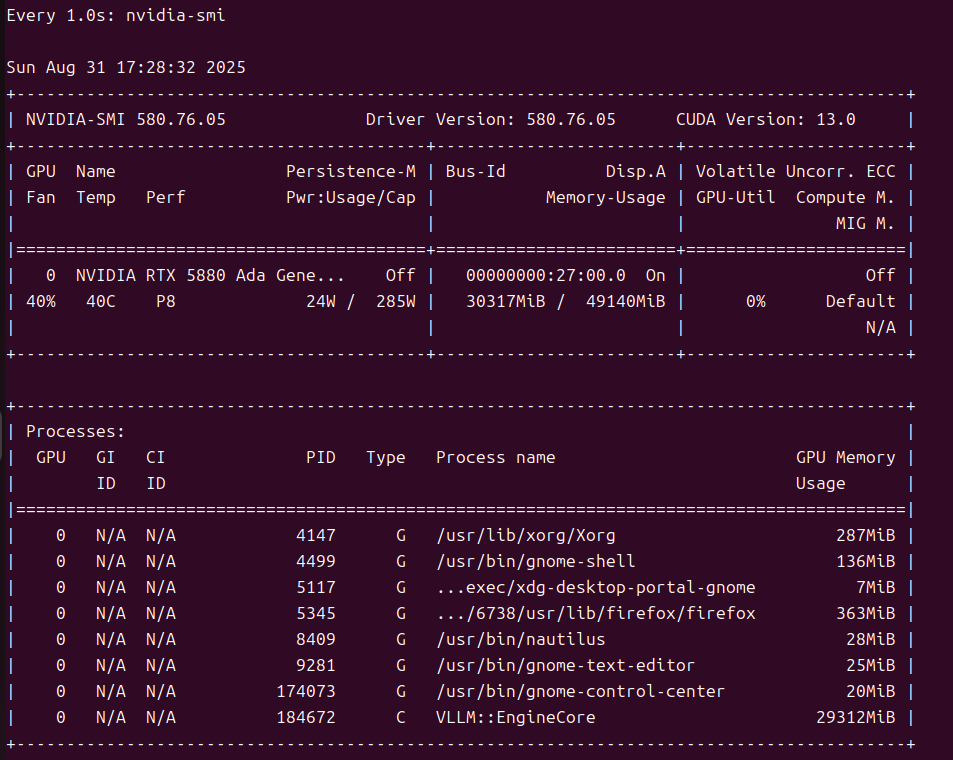Click used memory '30317MiB'
The height and width of the screenshot is (760, 953).
click(506, 302)
